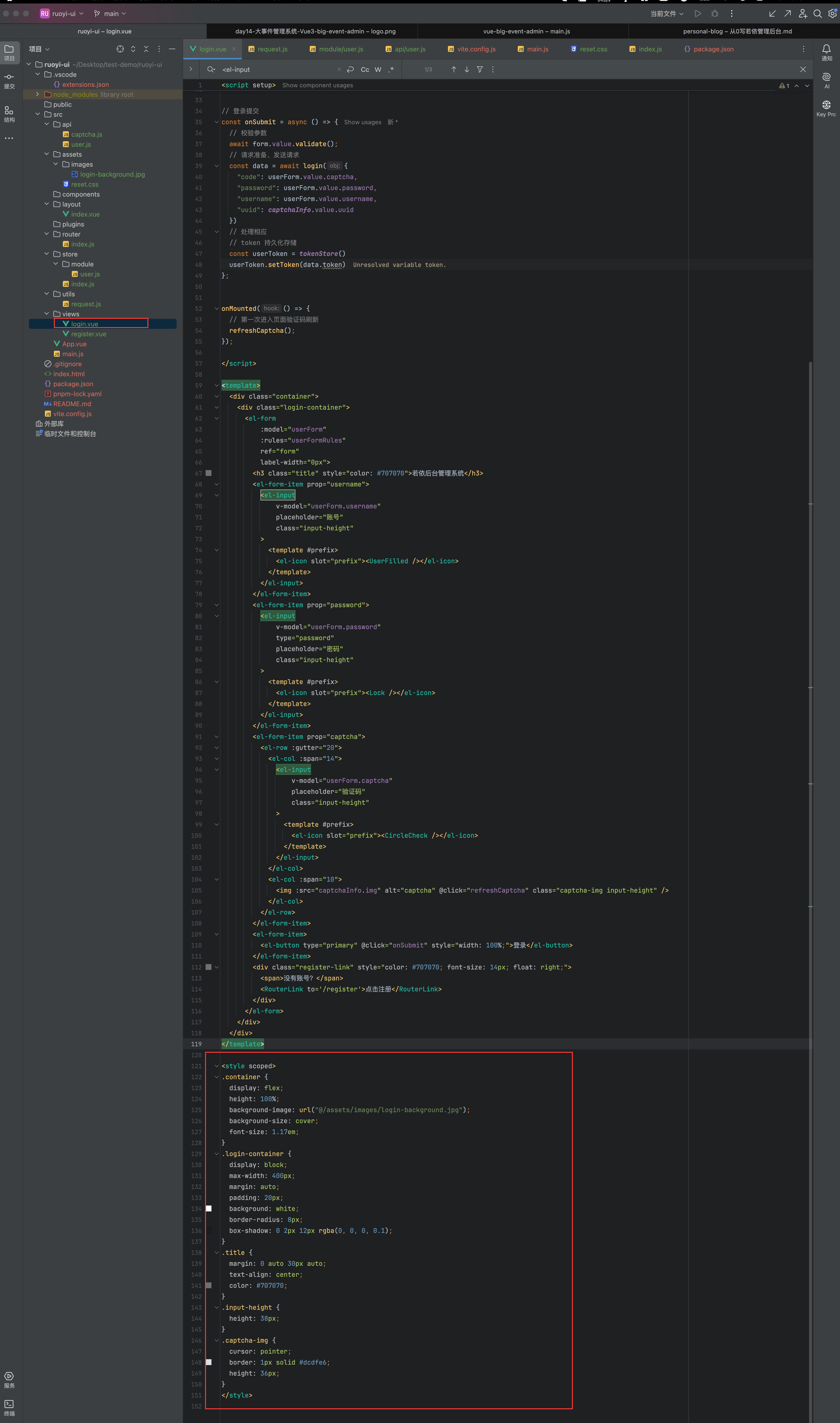The image size is (840, 1423).
Task: Show more tool windows via ellipsis
Action: [9, 138]
